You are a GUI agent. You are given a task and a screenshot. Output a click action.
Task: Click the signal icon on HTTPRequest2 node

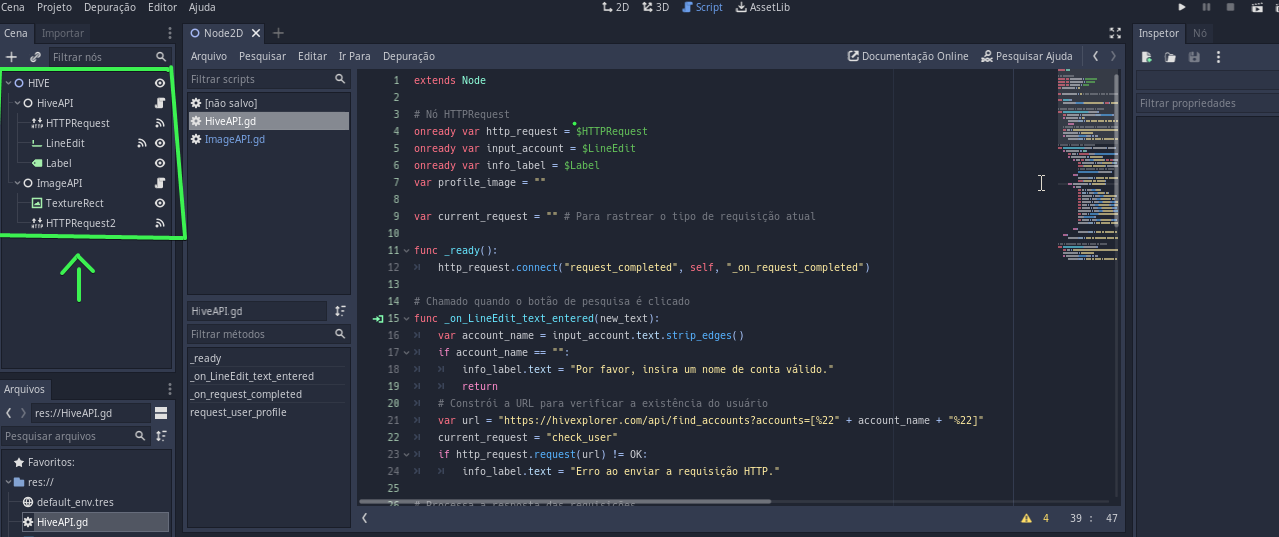point(159,223)
